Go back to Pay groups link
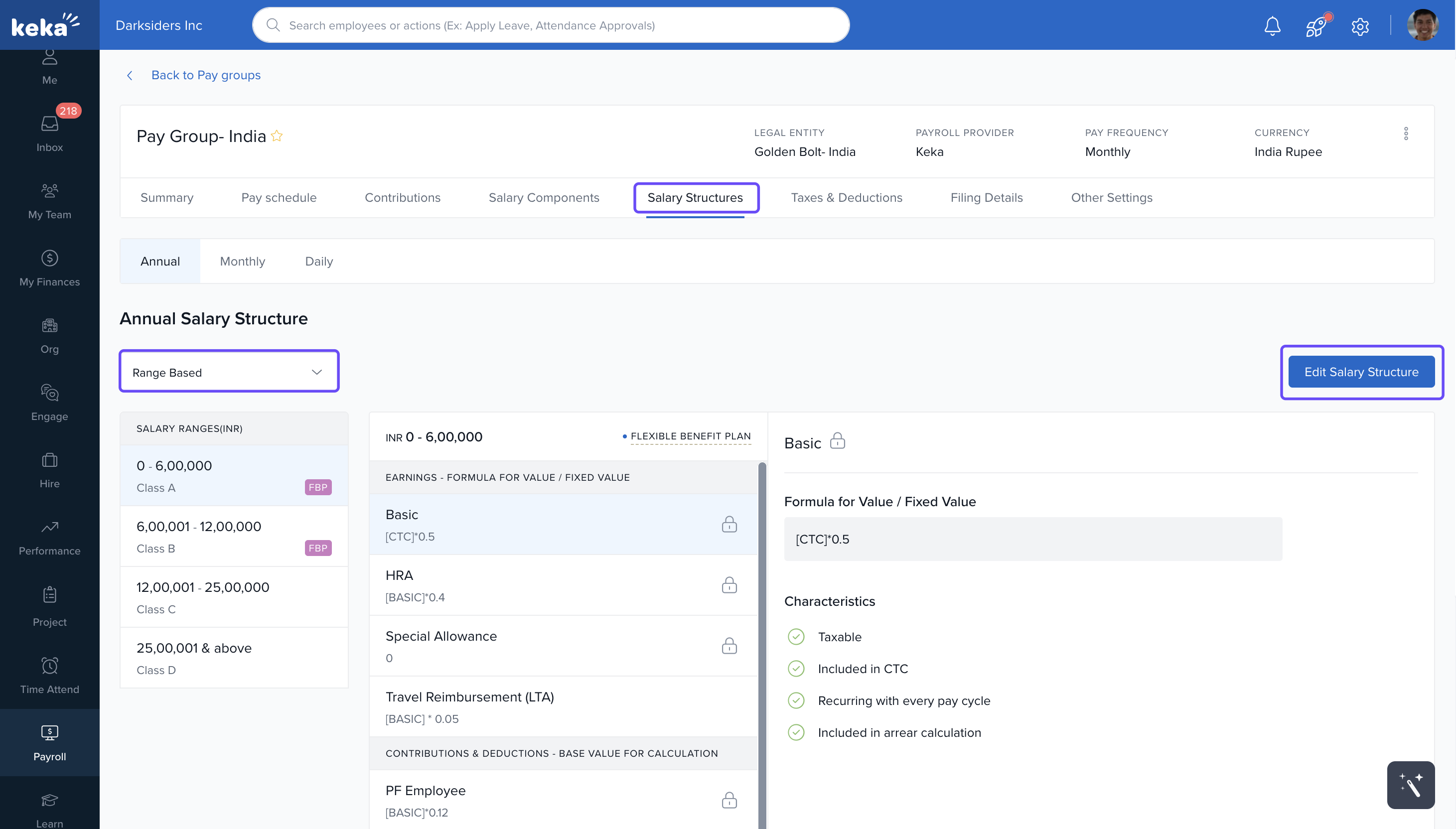 click(x=206, y=75)
